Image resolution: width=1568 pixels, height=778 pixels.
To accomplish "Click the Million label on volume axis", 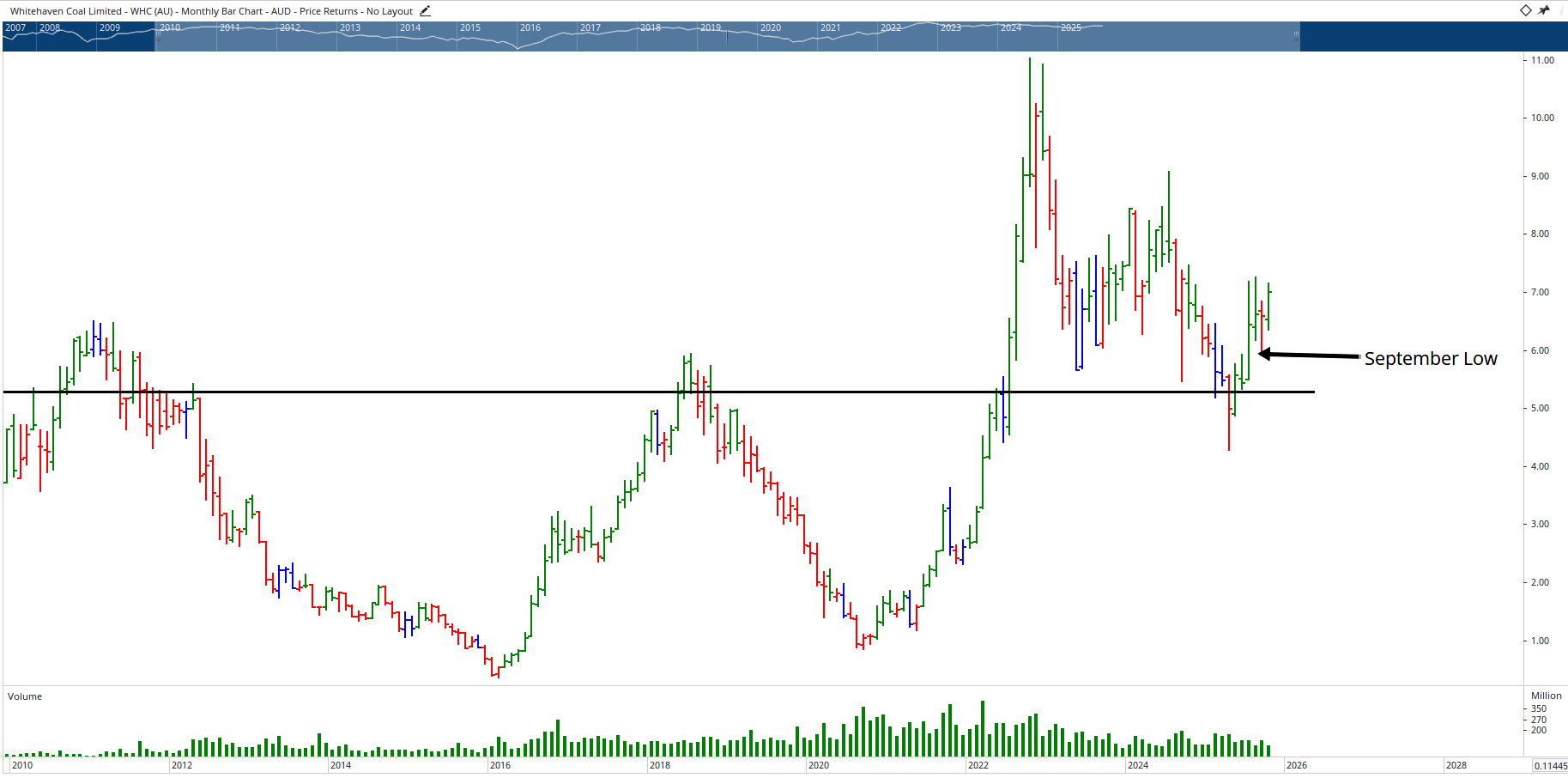I will click(x=1546, y=696).
